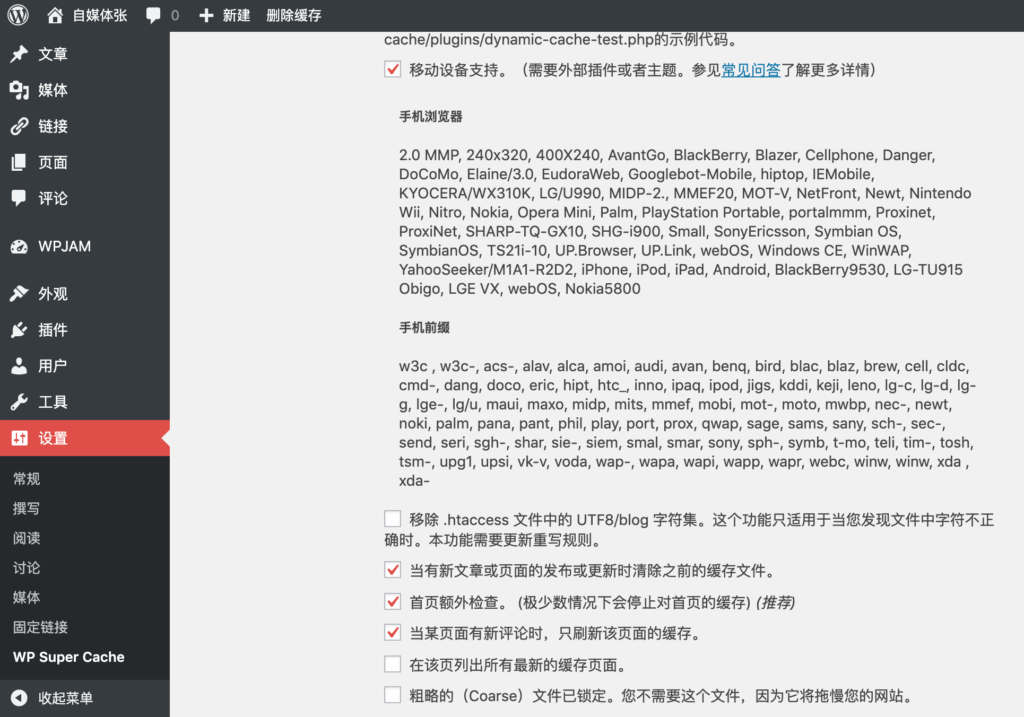Go to 固定链接 settings submenu
1024x717 pixels.
(40, 628)
